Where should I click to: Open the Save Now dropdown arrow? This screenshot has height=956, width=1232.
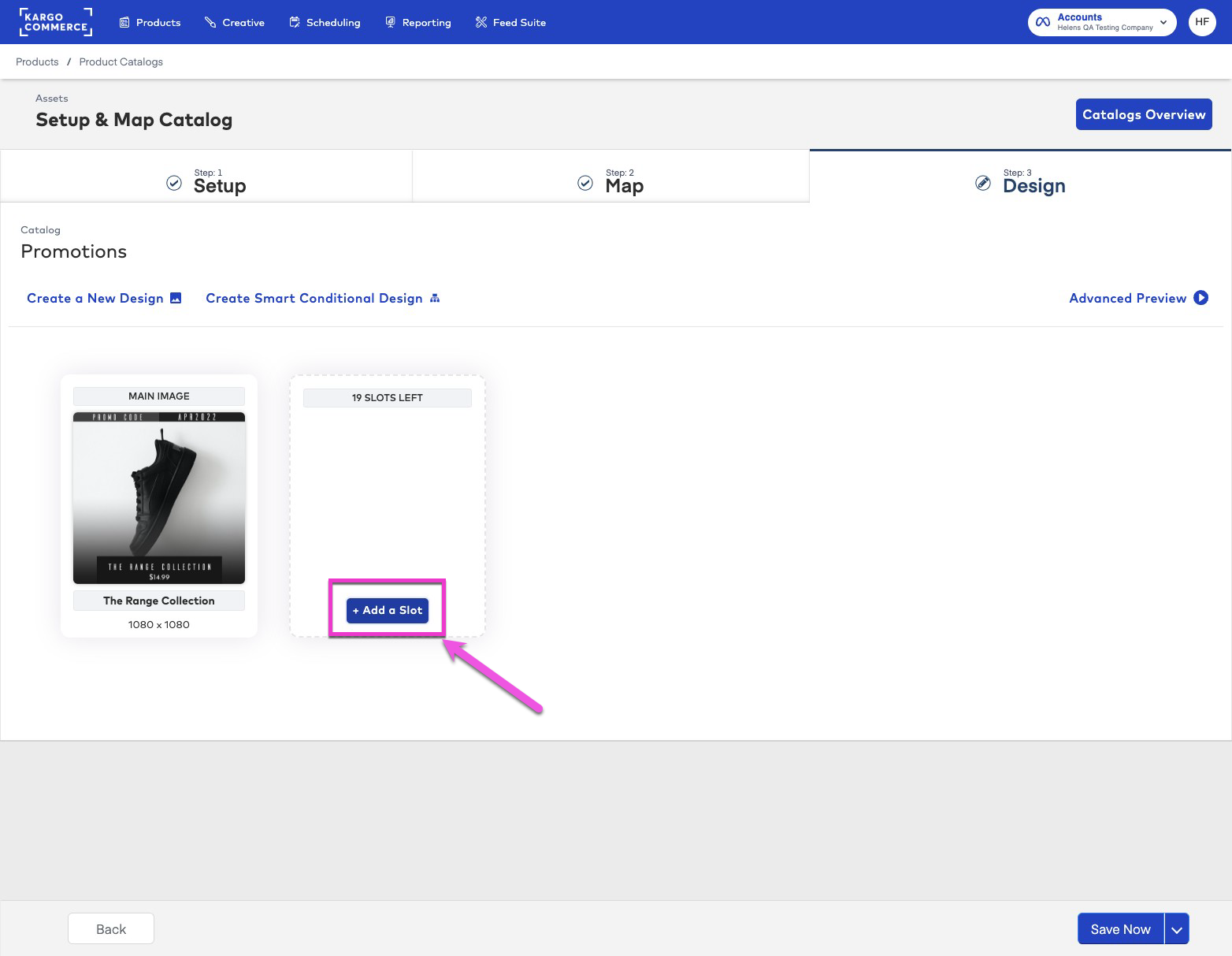coord(1176,928)
